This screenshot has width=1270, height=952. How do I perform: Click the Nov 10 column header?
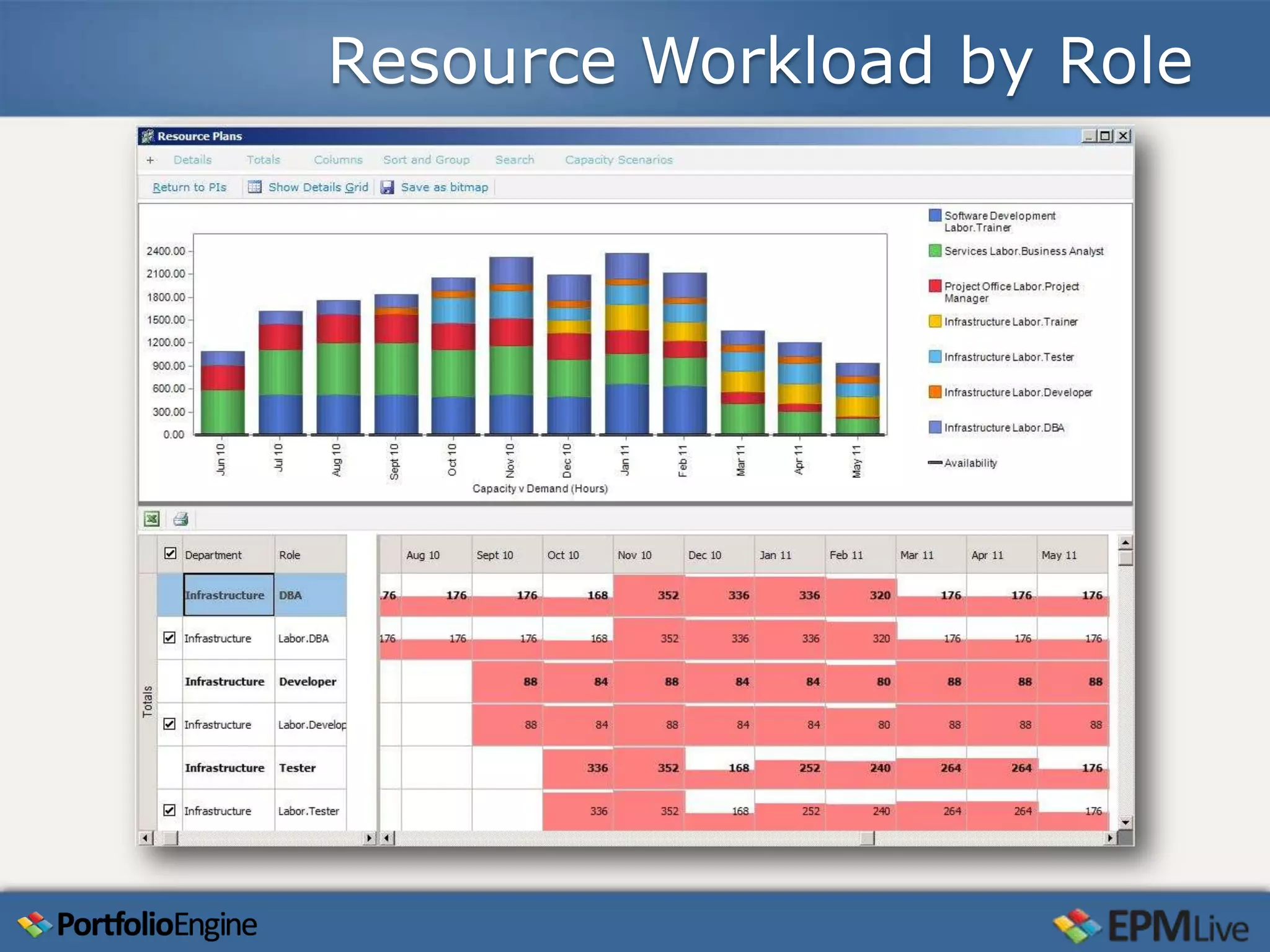tap(648, 555)
